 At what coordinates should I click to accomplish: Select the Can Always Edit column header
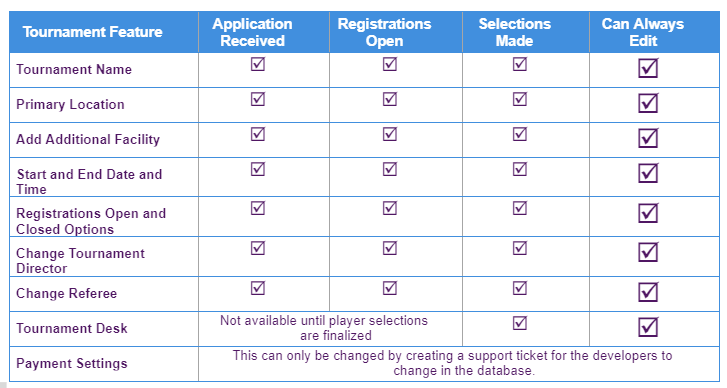click(643, 32)
